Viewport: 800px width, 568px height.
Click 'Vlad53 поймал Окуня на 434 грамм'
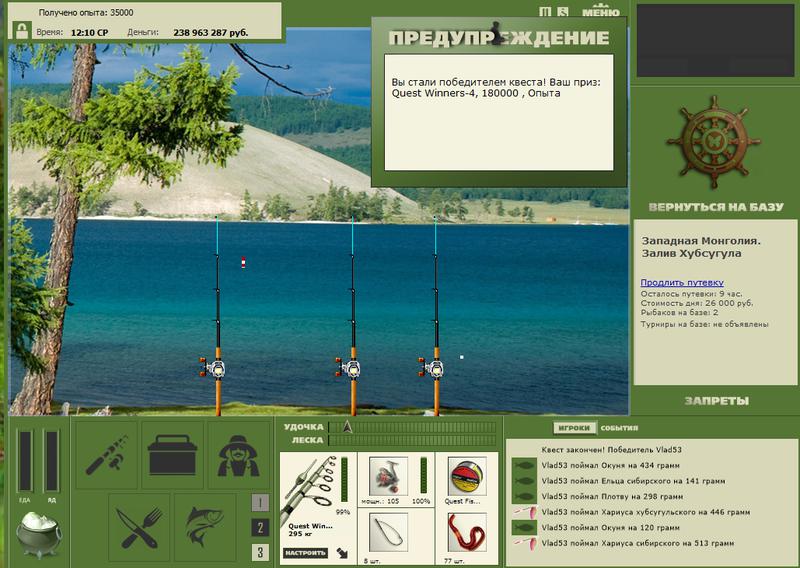pyautogui.click(x=611, y=465)
